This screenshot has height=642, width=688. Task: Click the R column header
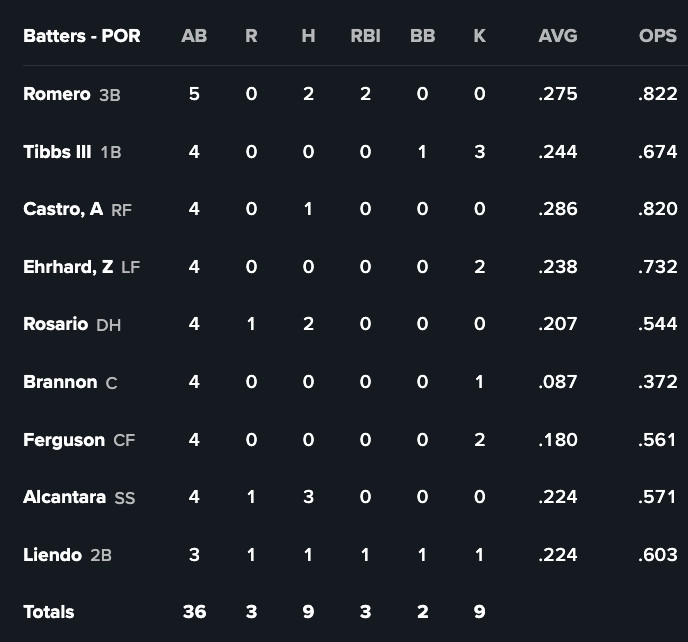click(x=251, y=36)
